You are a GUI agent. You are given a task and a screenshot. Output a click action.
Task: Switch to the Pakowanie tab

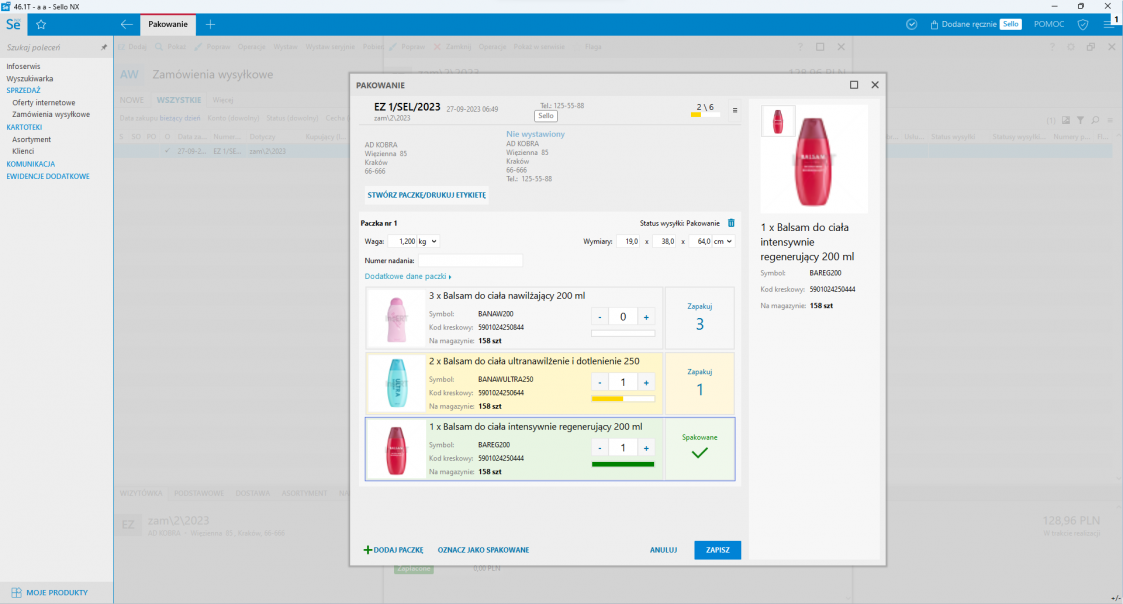pyautogui.click(x=168, y=24)
